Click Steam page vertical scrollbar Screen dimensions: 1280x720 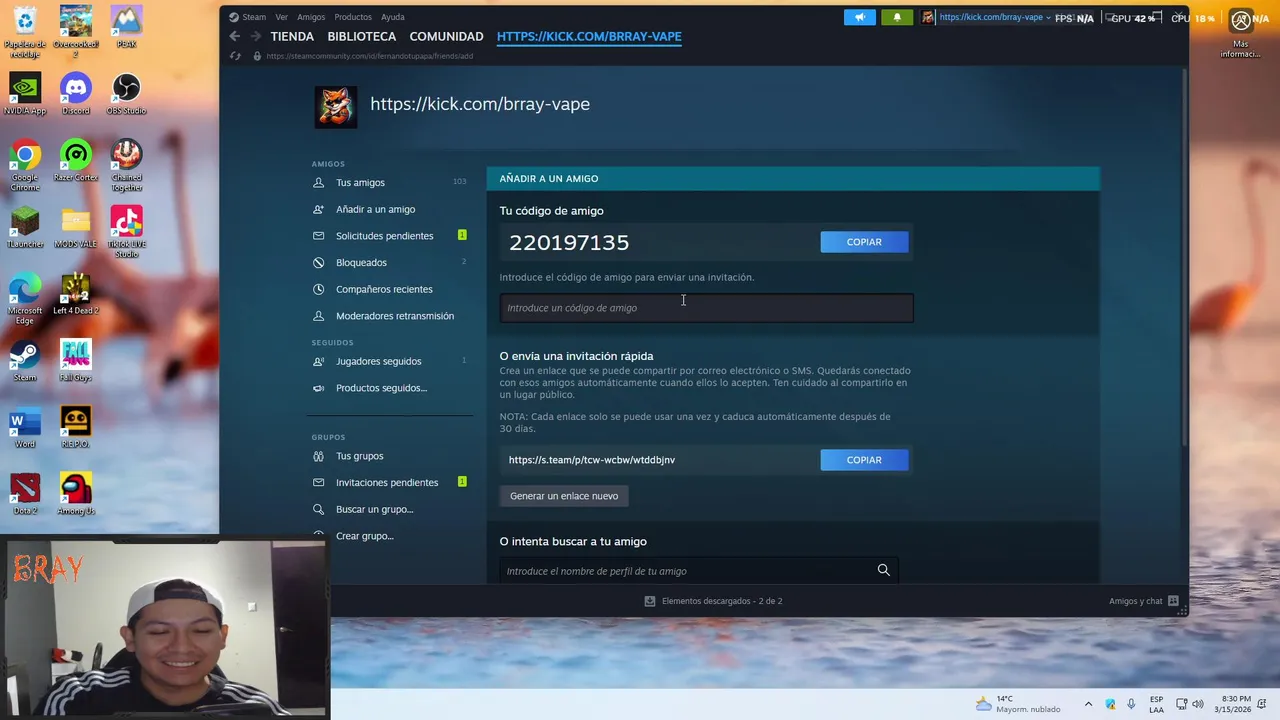(1185, 258)
